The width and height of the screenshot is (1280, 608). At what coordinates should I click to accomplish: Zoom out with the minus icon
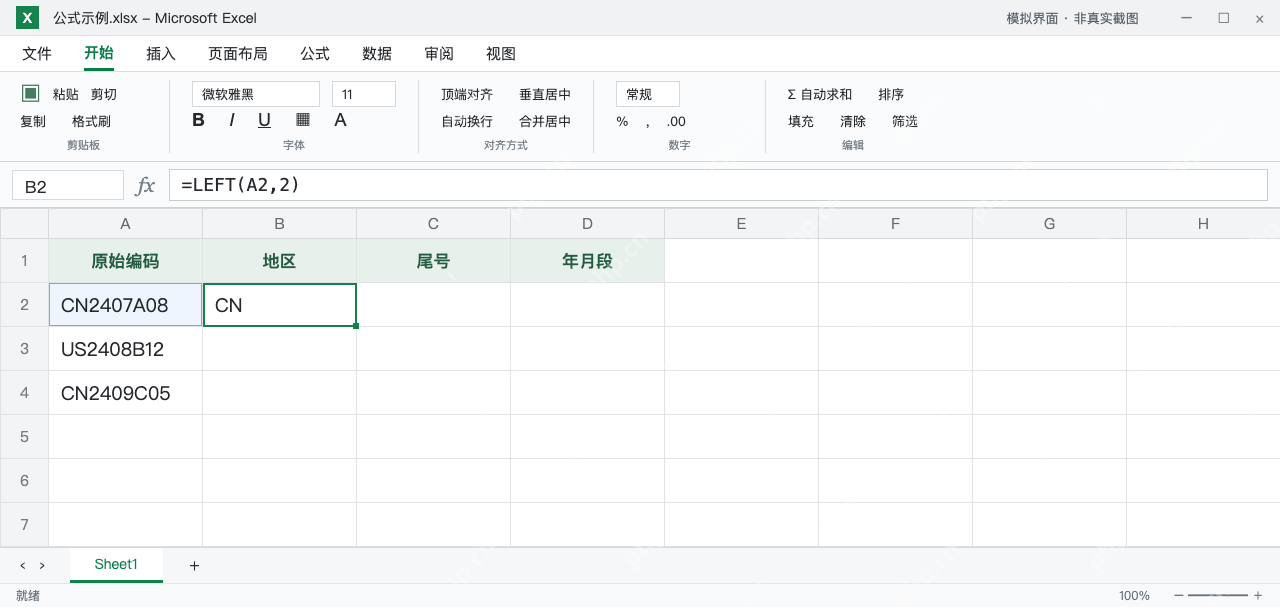[1179, 595]
